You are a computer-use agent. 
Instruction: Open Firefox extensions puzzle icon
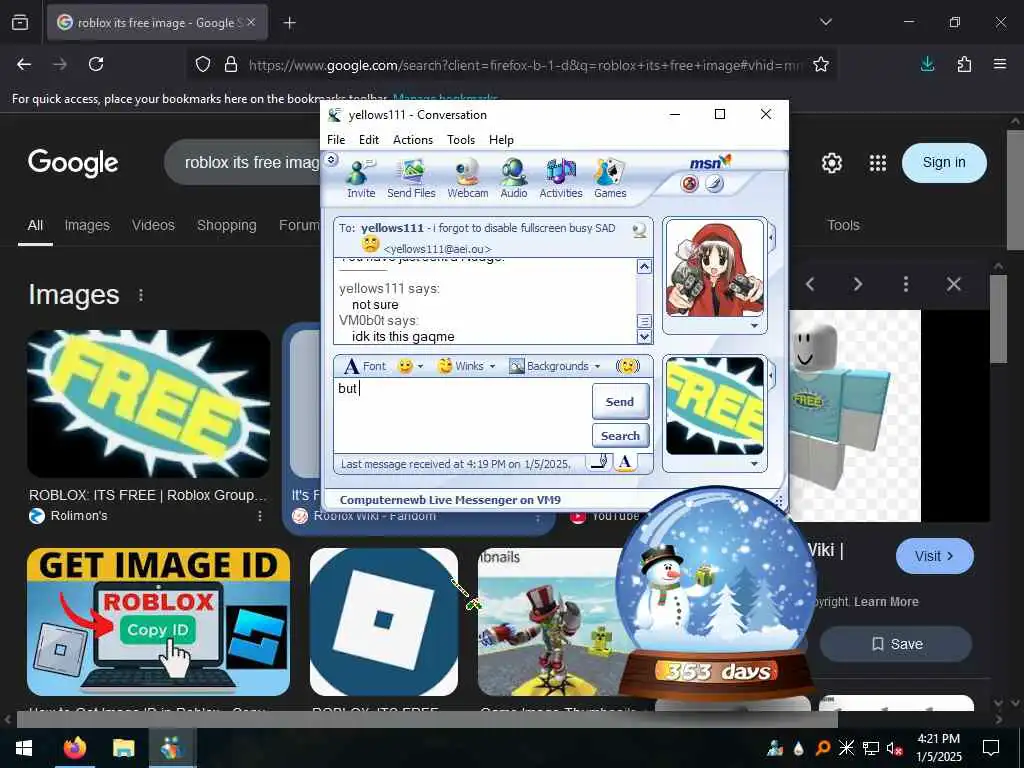(964, 64)
